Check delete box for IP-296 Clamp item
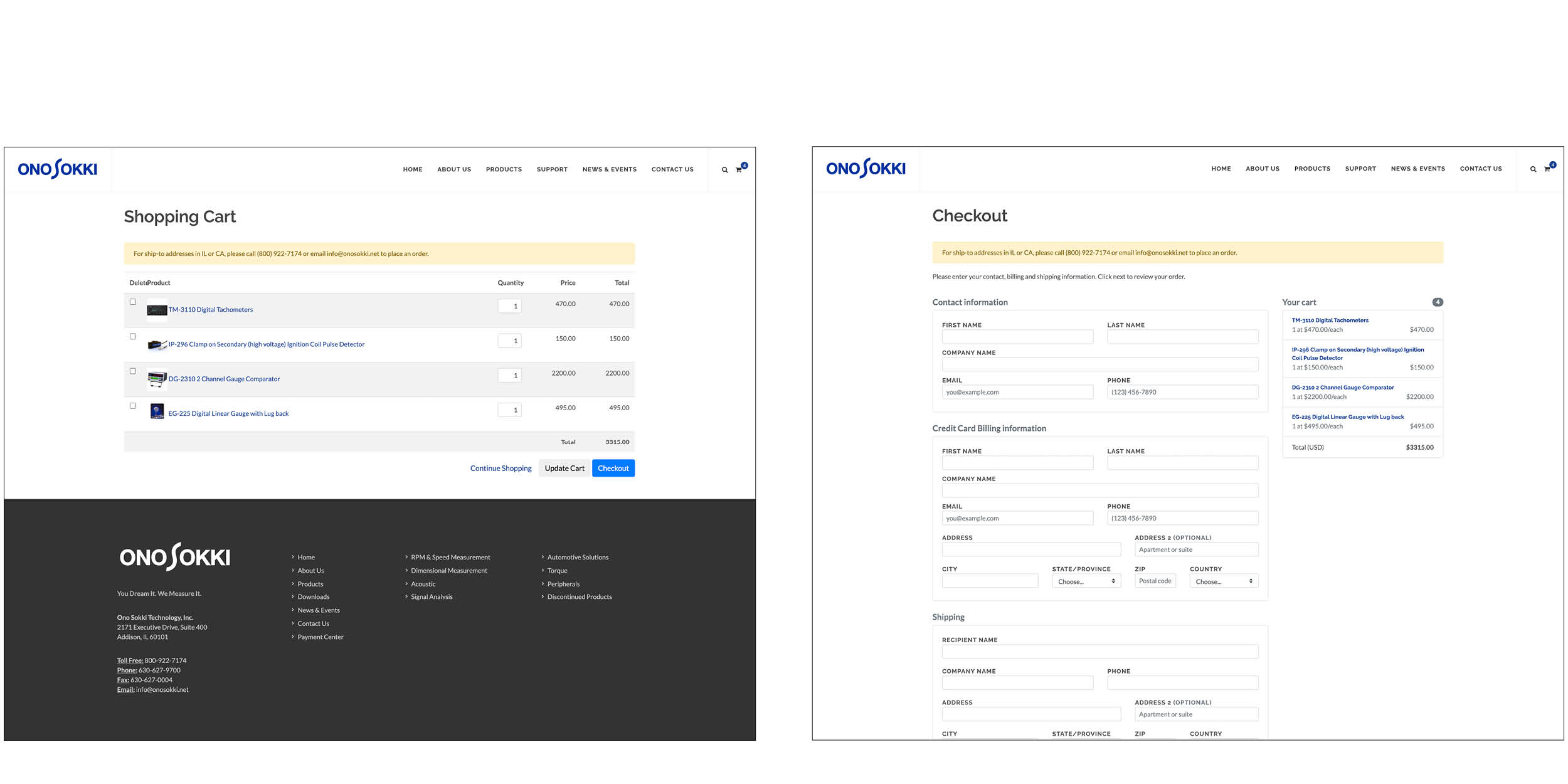 coord(133,336)
